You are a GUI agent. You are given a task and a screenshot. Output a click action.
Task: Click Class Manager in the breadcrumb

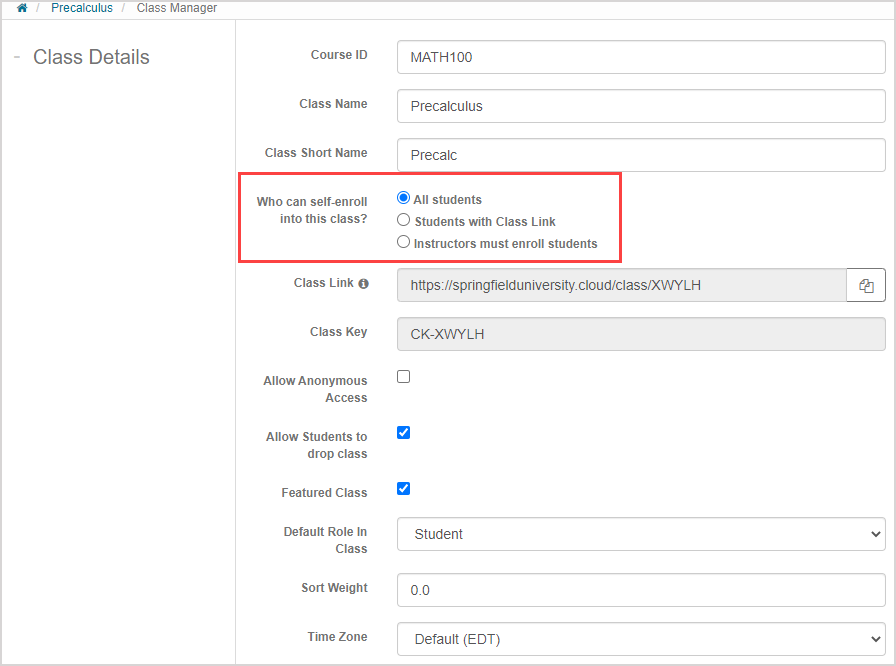(177, 8)
